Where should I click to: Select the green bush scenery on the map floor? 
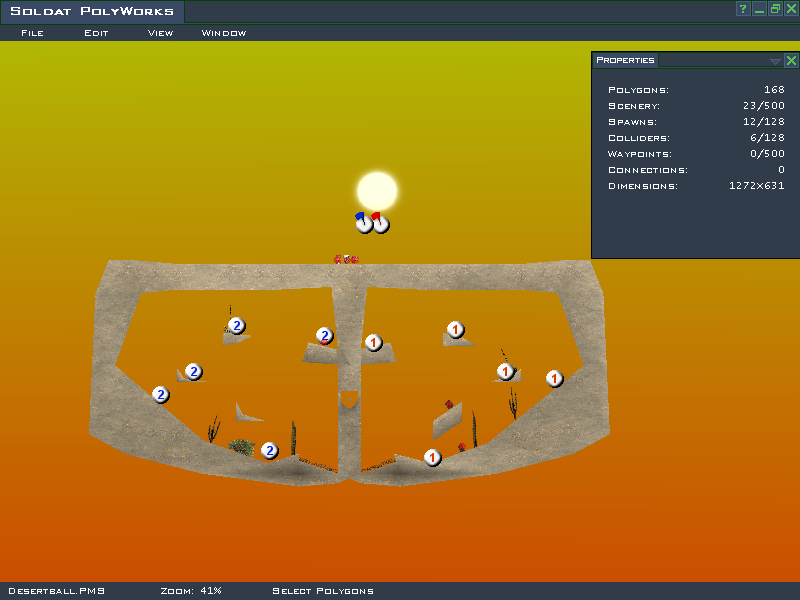(x=241, y=446)
